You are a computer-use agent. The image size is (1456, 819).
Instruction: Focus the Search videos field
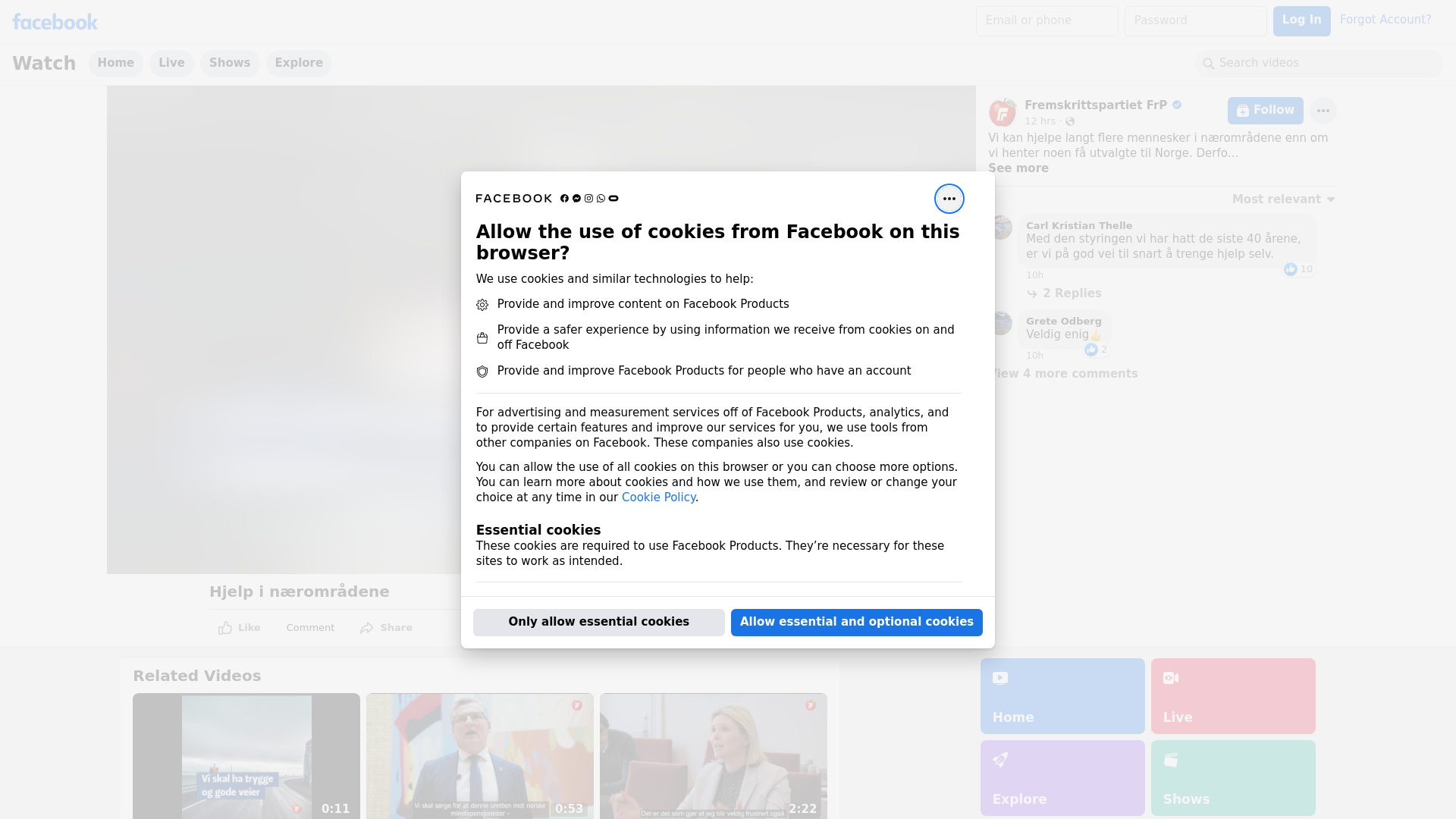1319,64
